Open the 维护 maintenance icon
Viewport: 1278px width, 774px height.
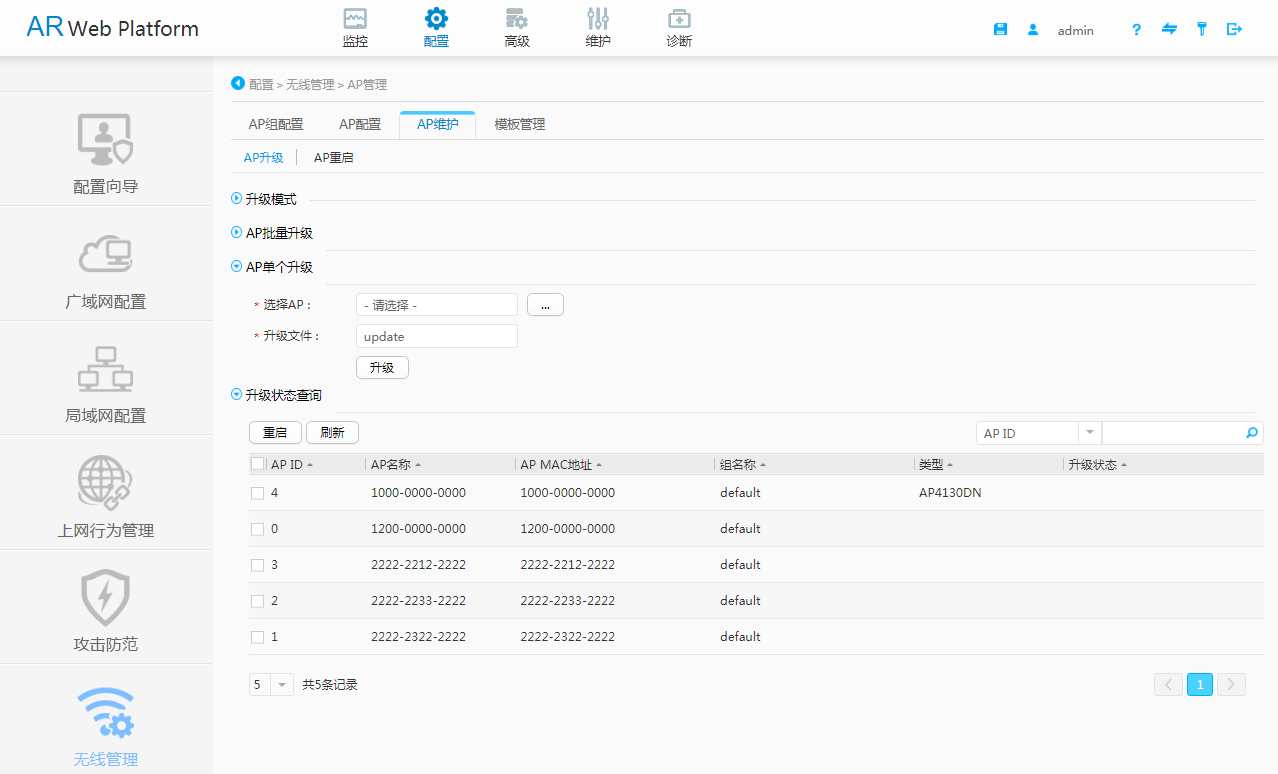point(598,20)
